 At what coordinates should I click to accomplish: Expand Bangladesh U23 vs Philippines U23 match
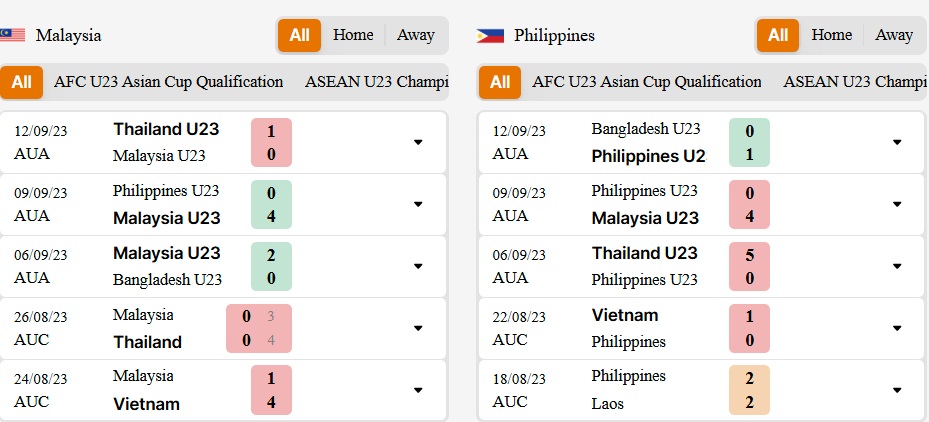[x=896, y=142]
